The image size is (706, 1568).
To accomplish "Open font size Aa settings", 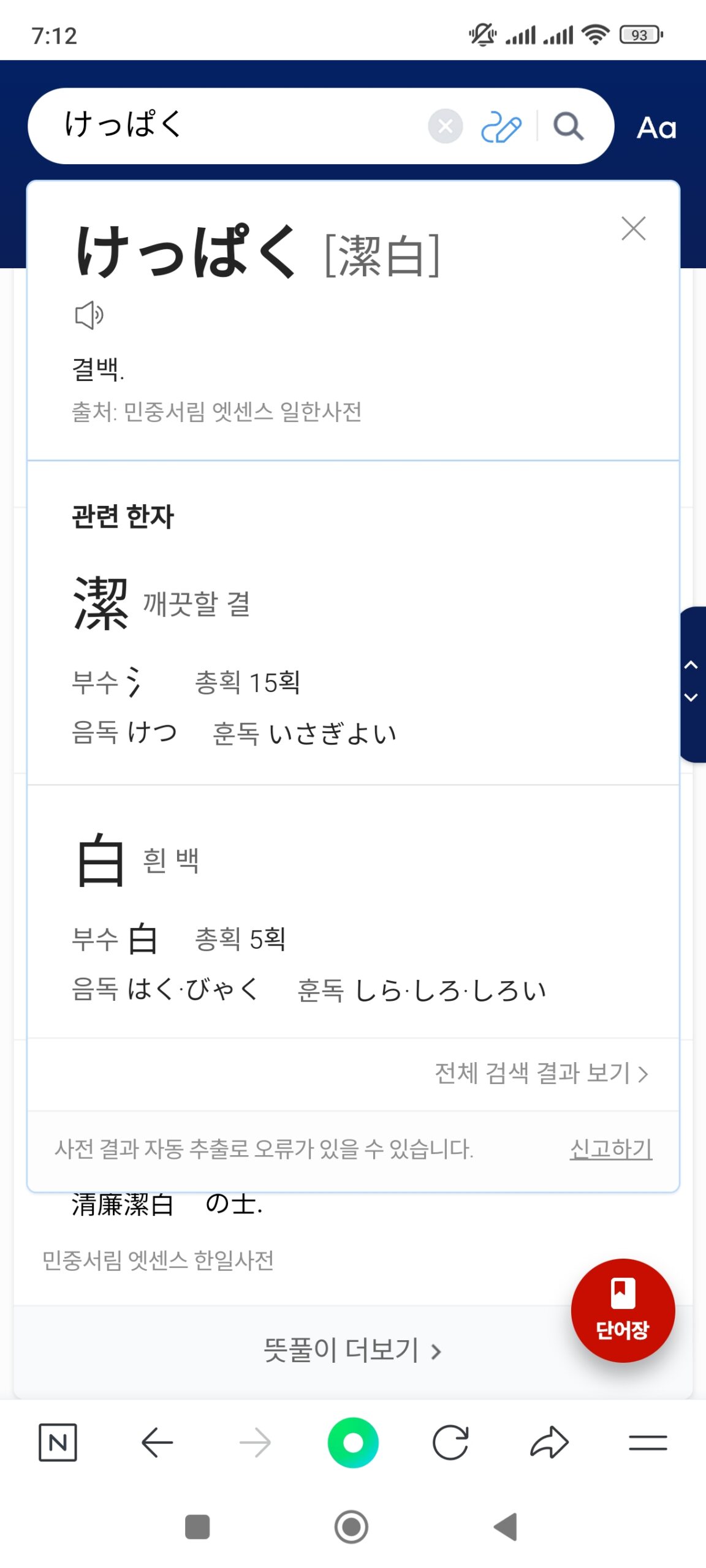I will (656, 128).
